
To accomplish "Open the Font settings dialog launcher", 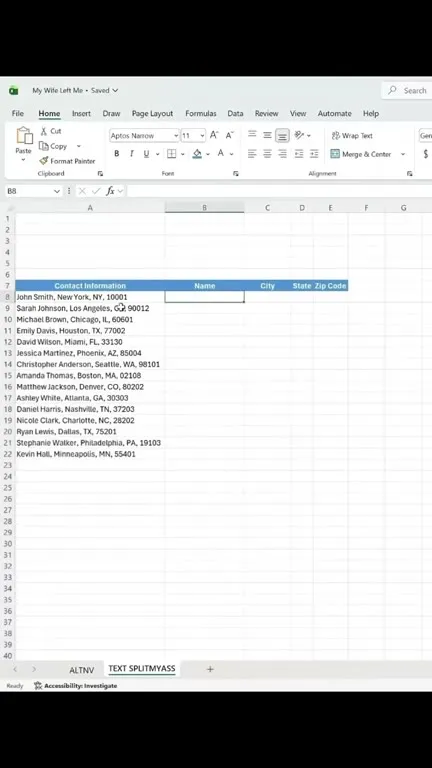I will pyautogui.click(x=236, y=173).
